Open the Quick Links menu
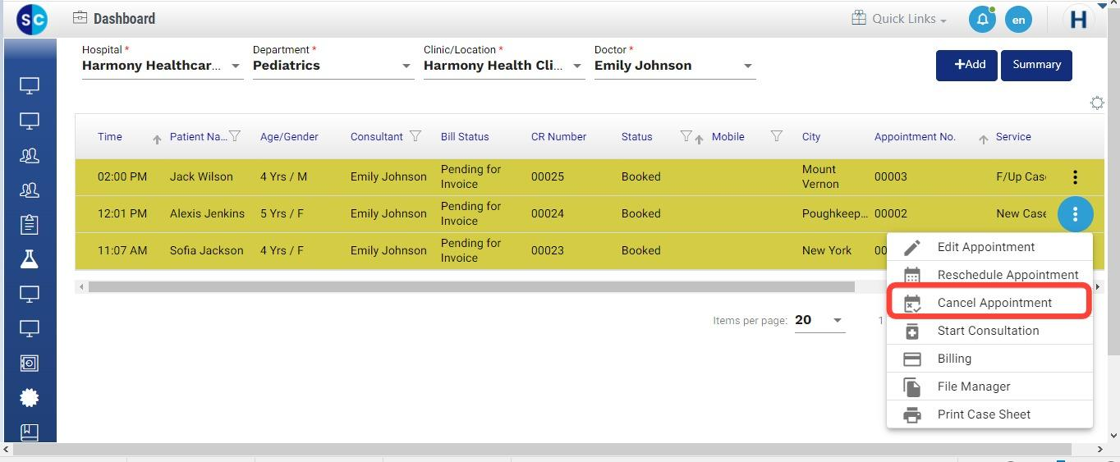Image resolution: width=1120 pixels, height=462 pixels. (x=899, y=19)
